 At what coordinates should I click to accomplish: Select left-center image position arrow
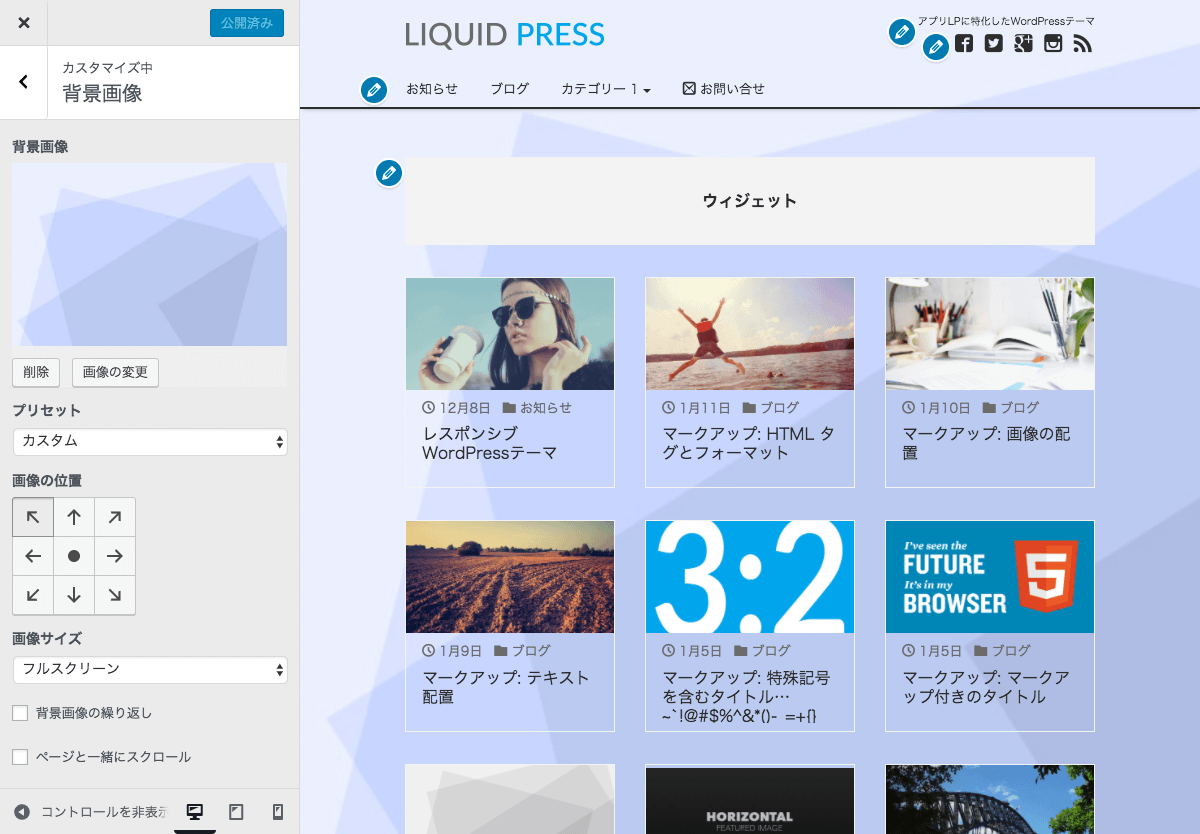(x=33, y=556)
